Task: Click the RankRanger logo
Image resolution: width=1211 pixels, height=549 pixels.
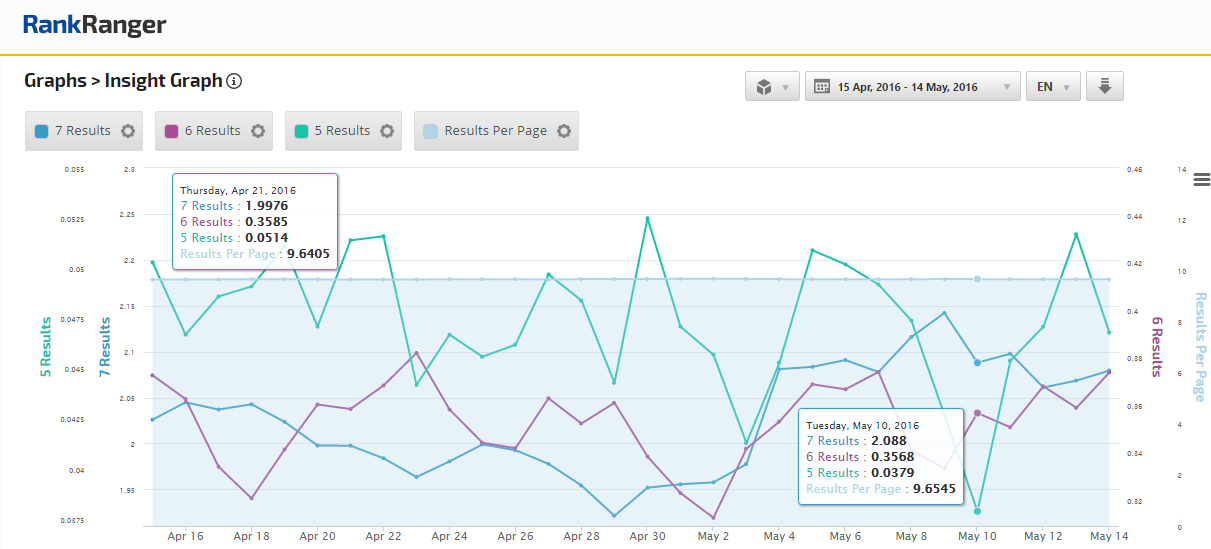Action: tap(94, 25)
